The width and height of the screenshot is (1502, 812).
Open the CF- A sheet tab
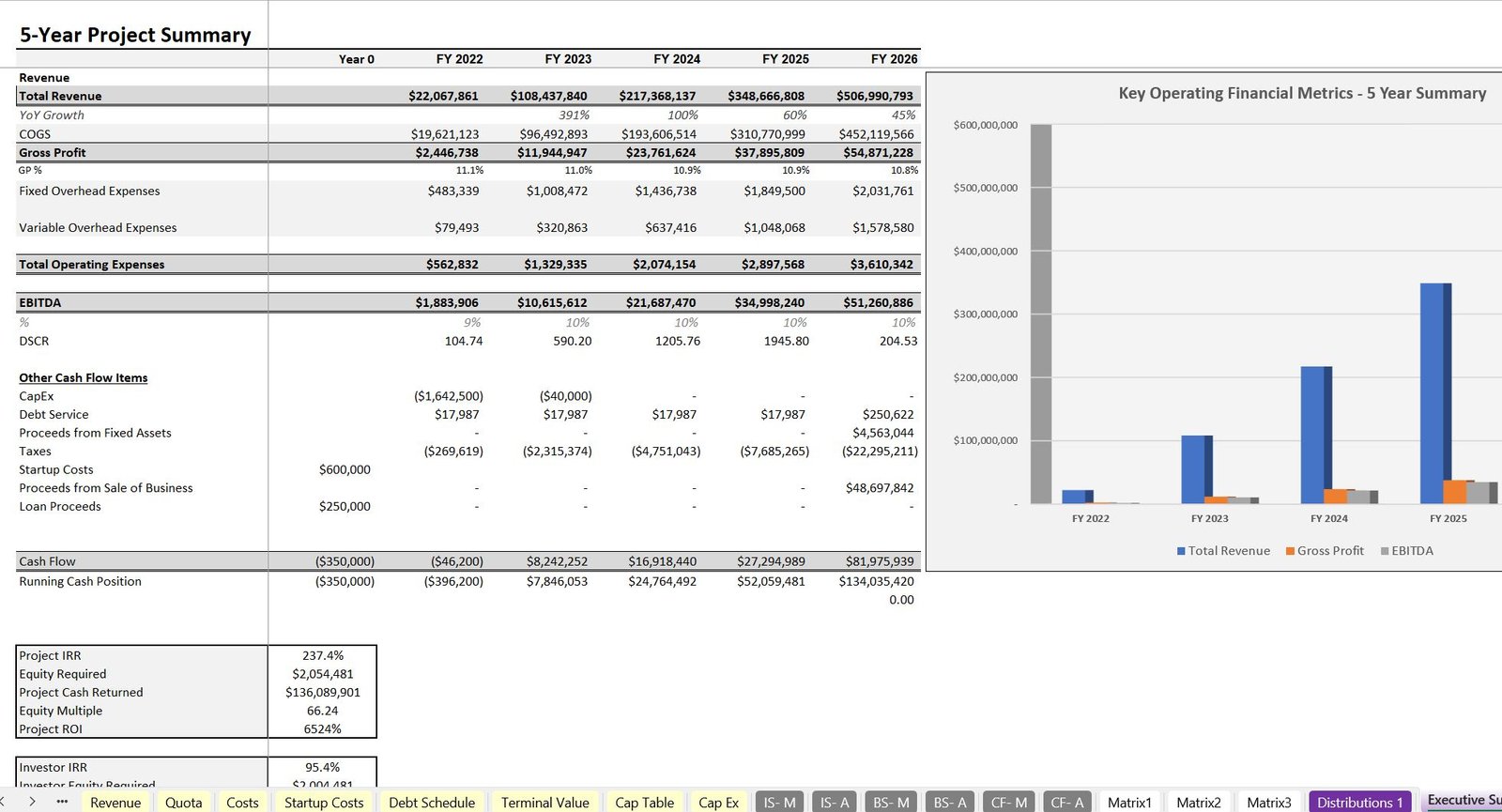[1066, 803]
